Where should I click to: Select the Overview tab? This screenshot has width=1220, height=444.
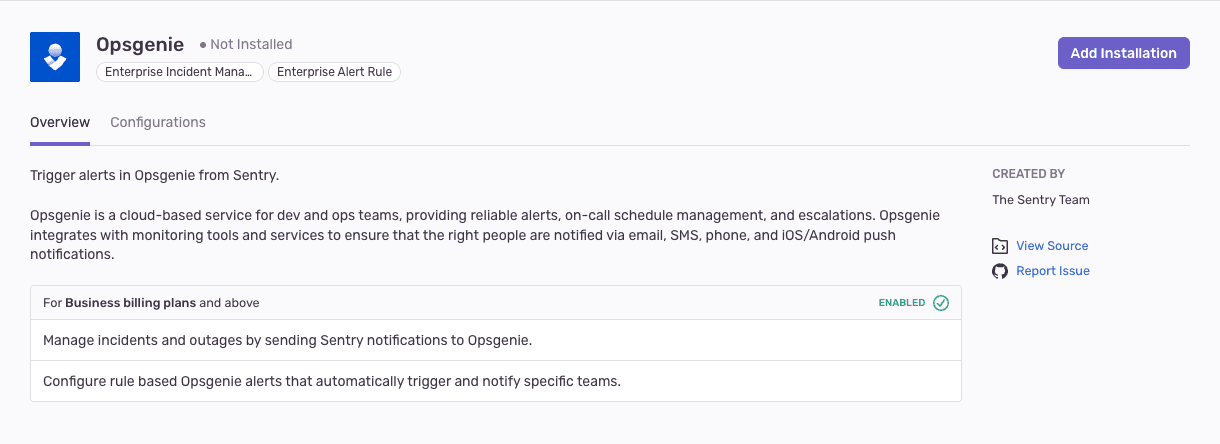click(x=60, y=122)
